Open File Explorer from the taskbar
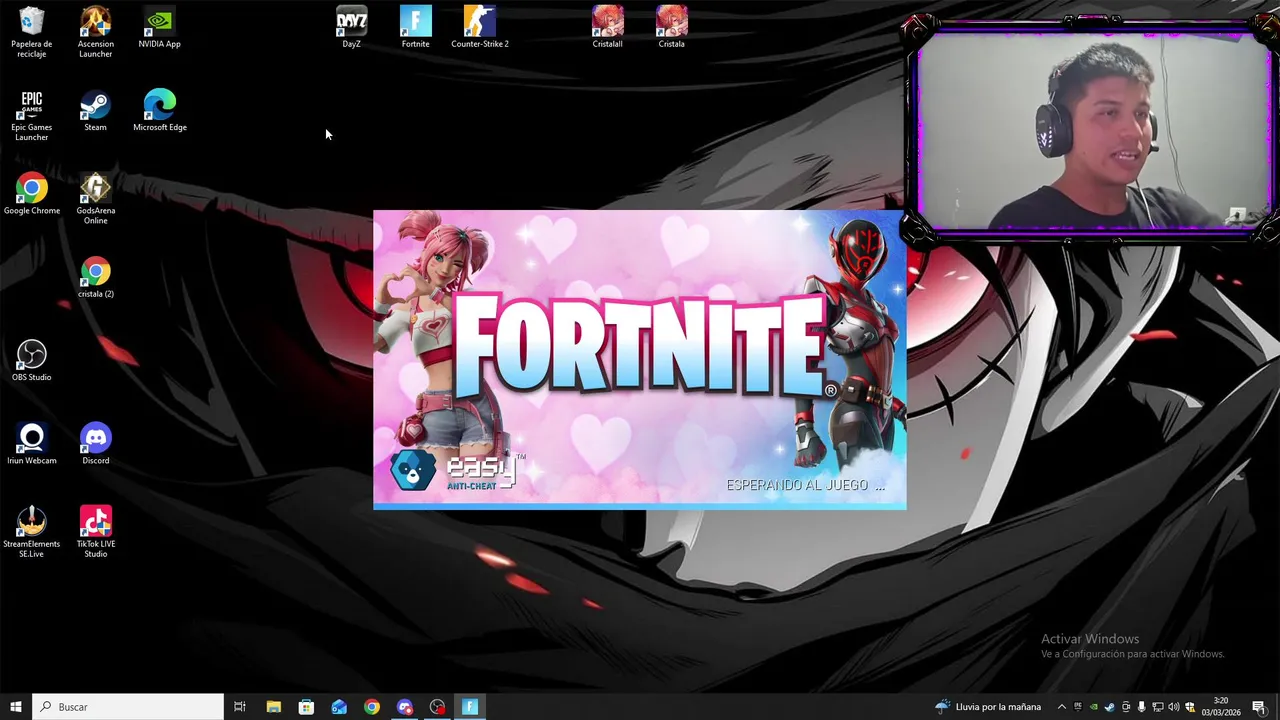 coord(273,707)
